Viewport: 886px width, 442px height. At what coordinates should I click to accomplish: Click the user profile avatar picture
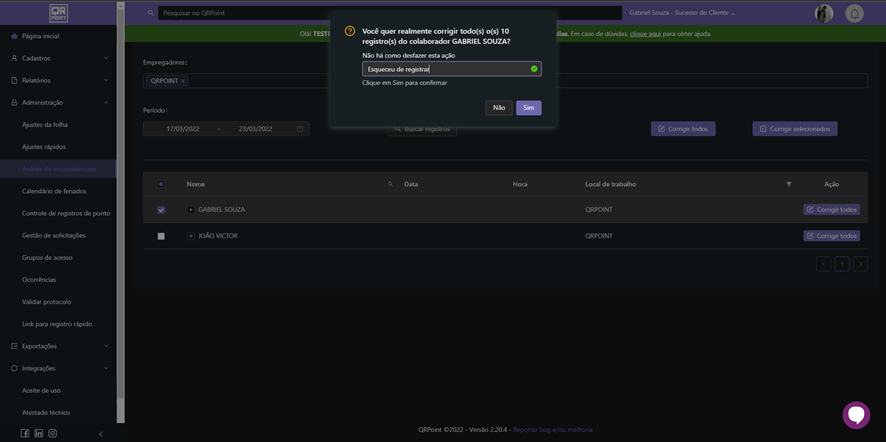[824, 13]
